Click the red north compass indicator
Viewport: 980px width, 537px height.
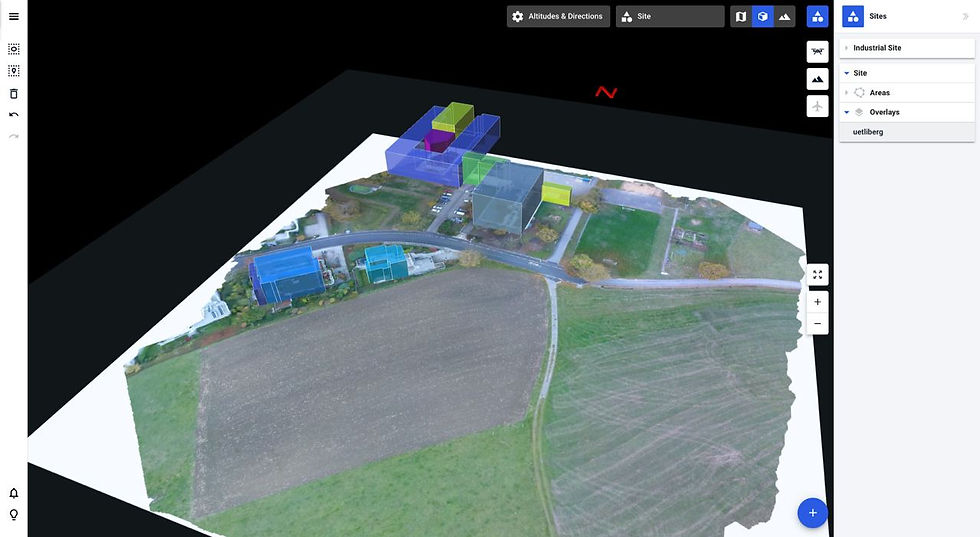point(606,93)
